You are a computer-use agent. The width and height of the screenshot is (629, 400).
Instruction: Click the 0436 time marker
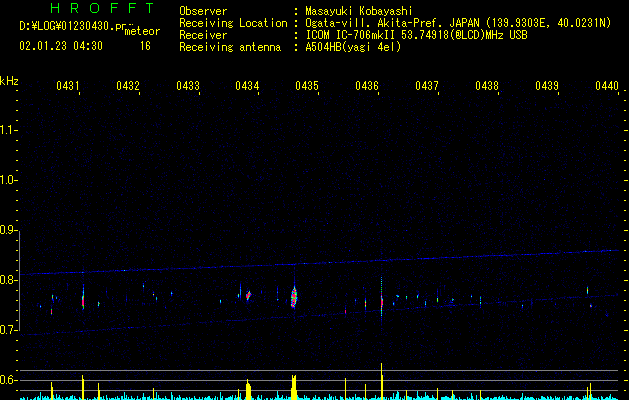(367, 85)
